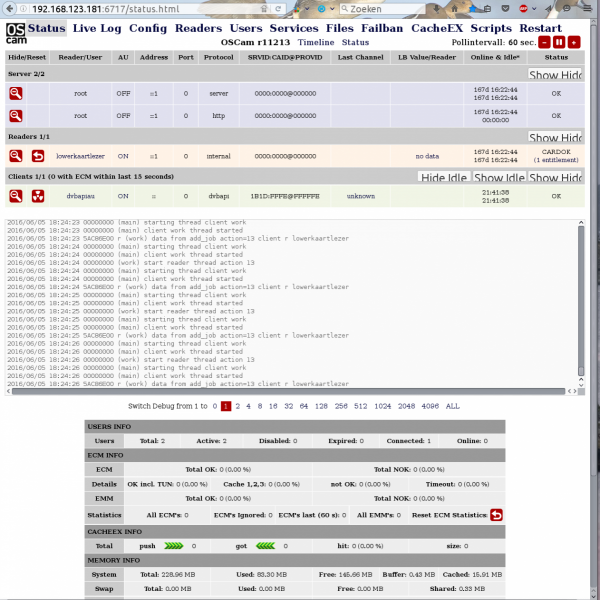600x600 pixels.
Task: Click the log panel vertical scrollbar
Action: coord(580,300)
